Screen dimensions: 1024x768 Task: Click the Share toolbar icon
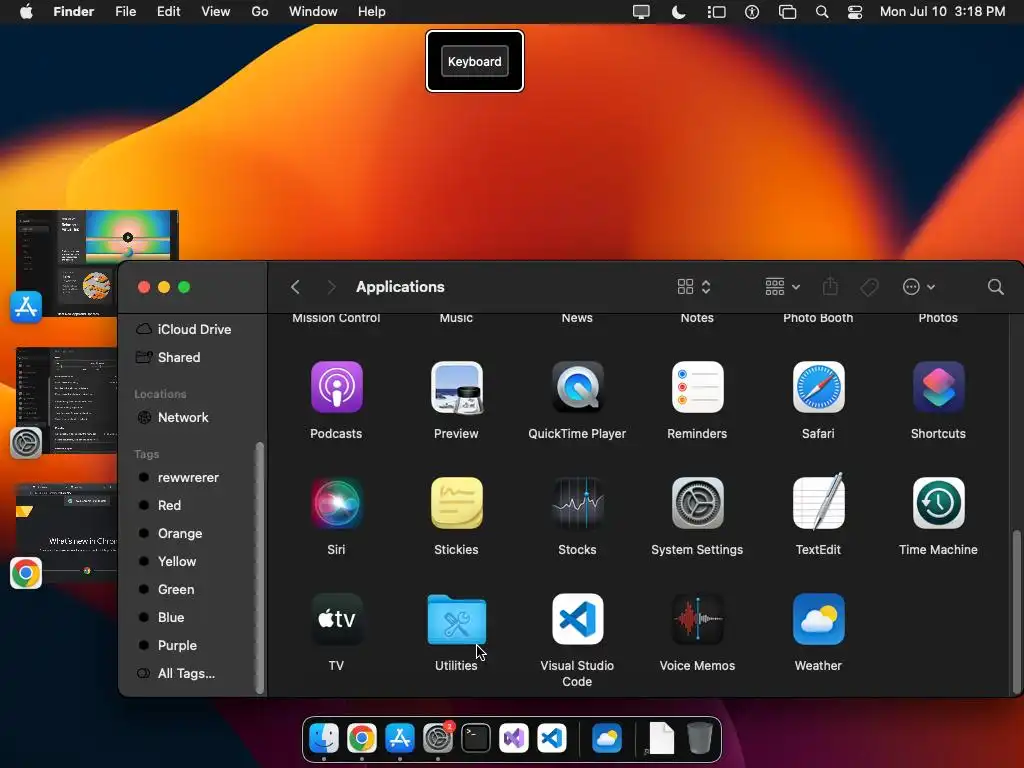coord(830,286)
